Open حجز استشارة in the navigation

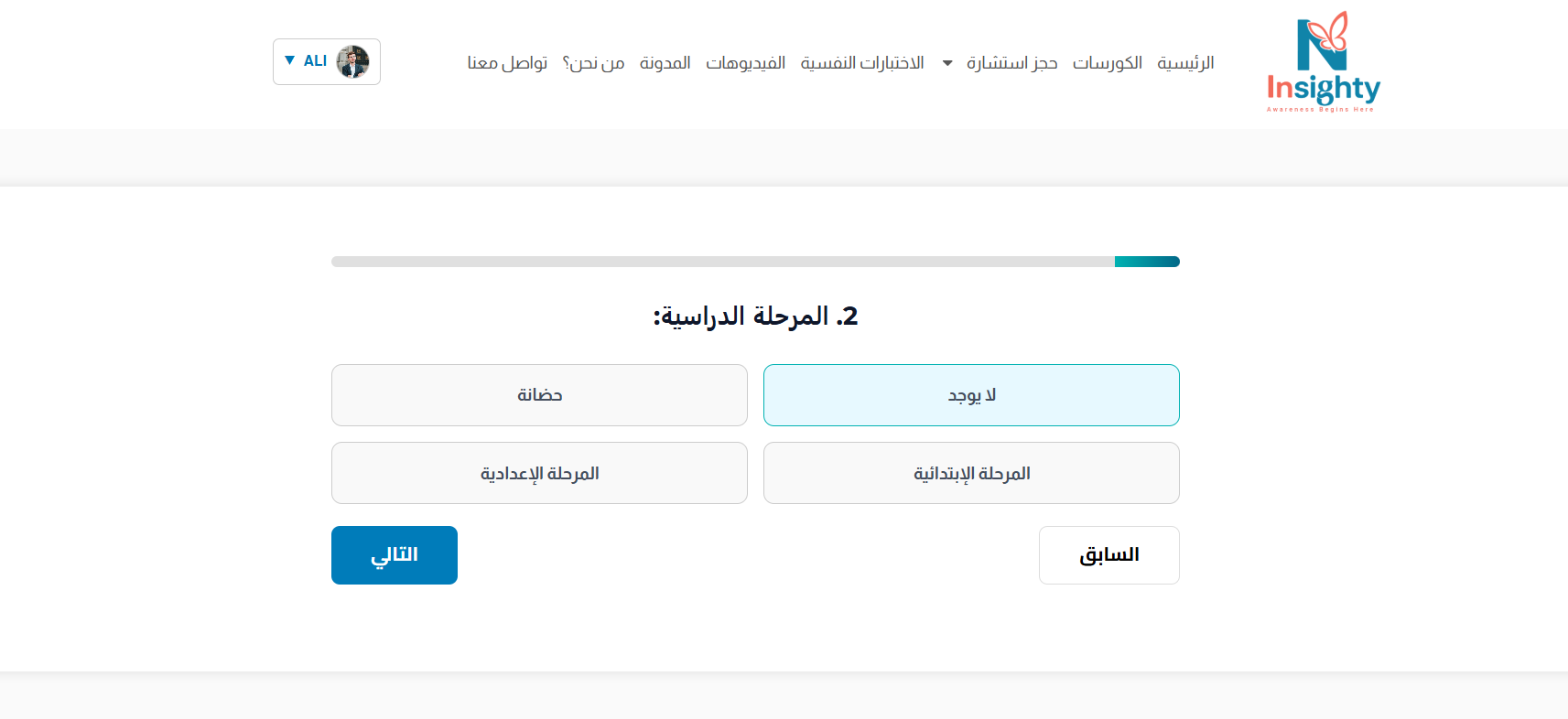point(1012,63)
